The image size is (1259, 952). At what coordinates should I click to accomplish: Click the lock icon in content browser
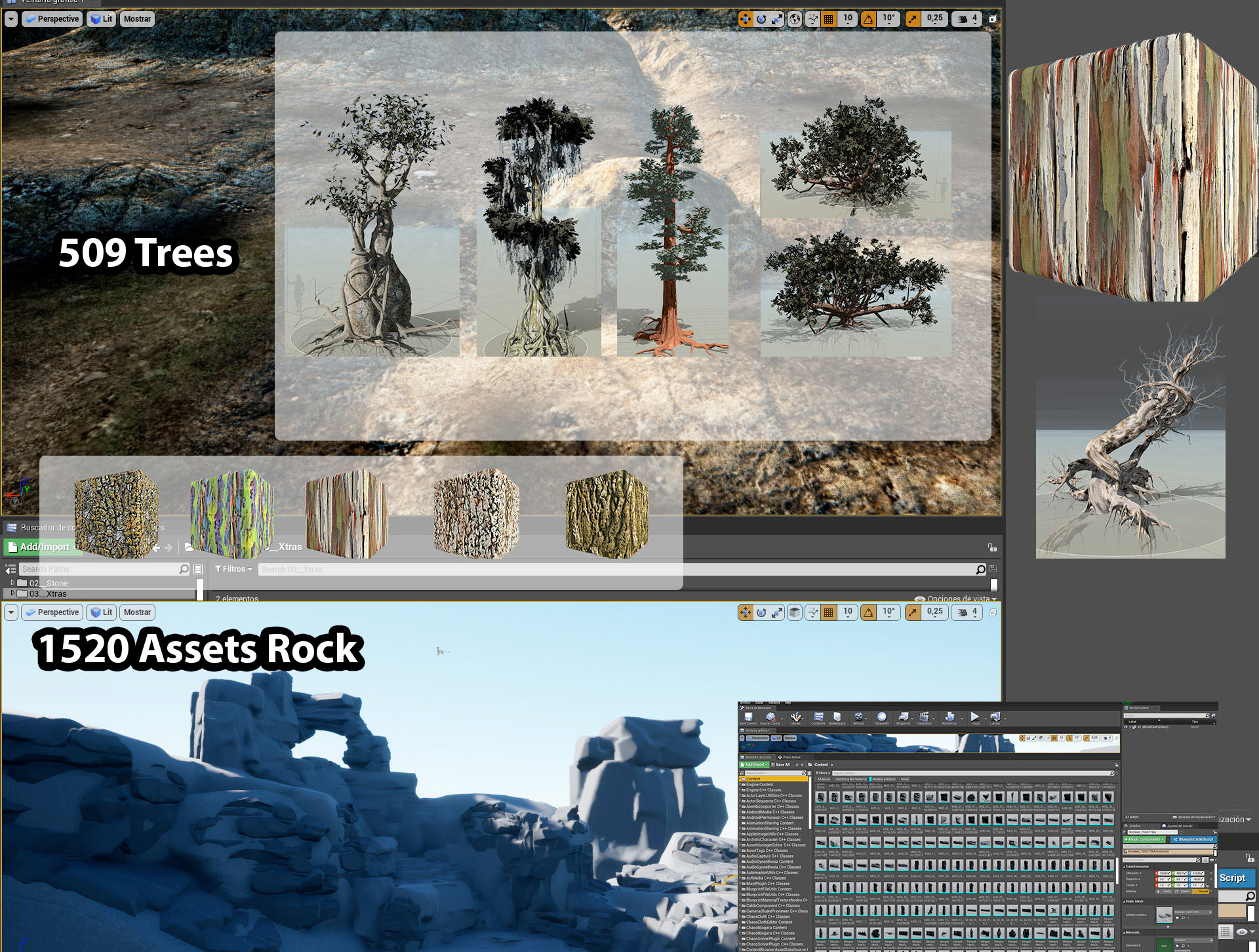[x=992, y=547]
